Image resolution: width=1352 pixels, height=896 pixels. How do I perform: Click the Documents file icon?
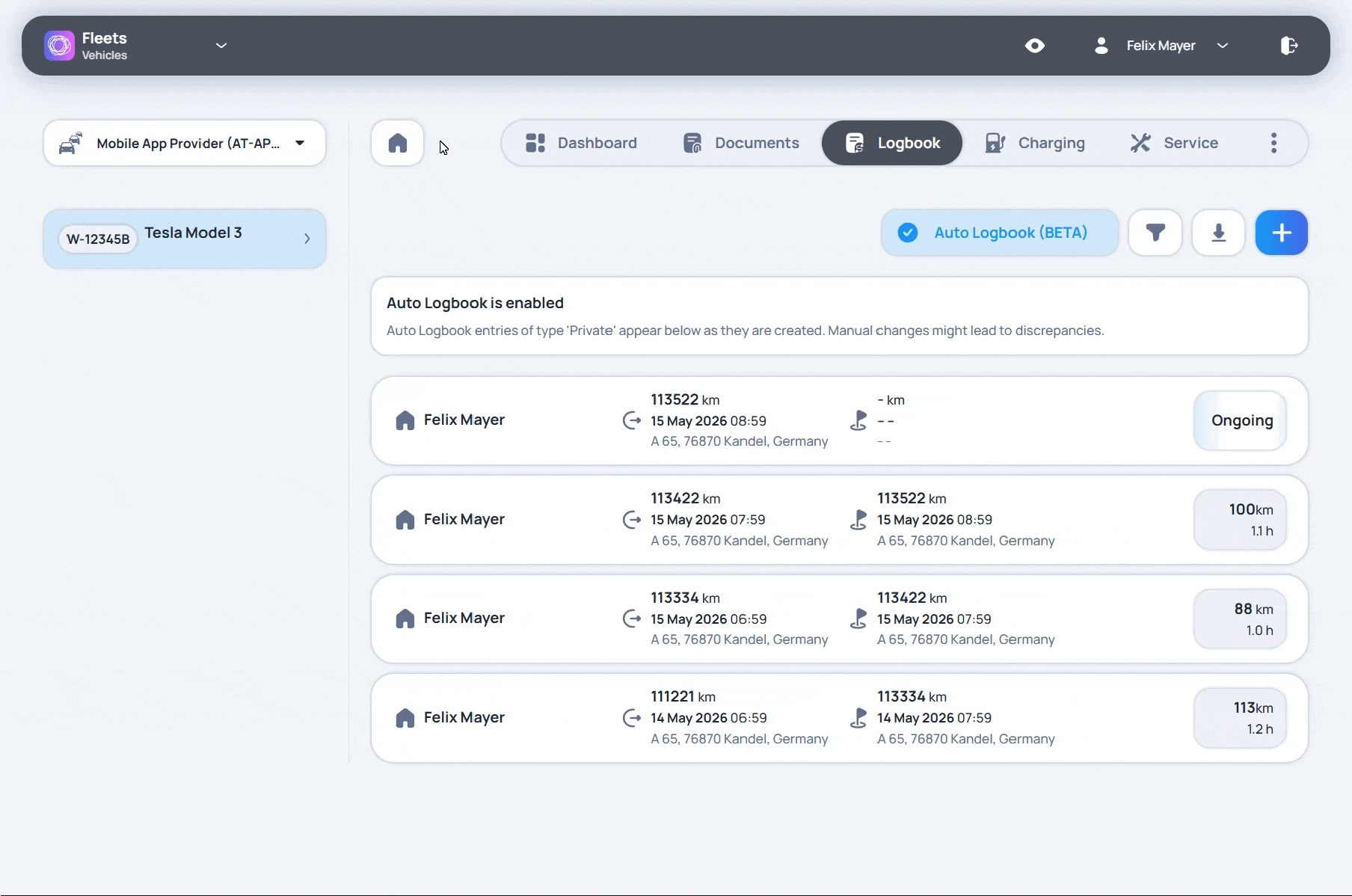coord(692,143)
